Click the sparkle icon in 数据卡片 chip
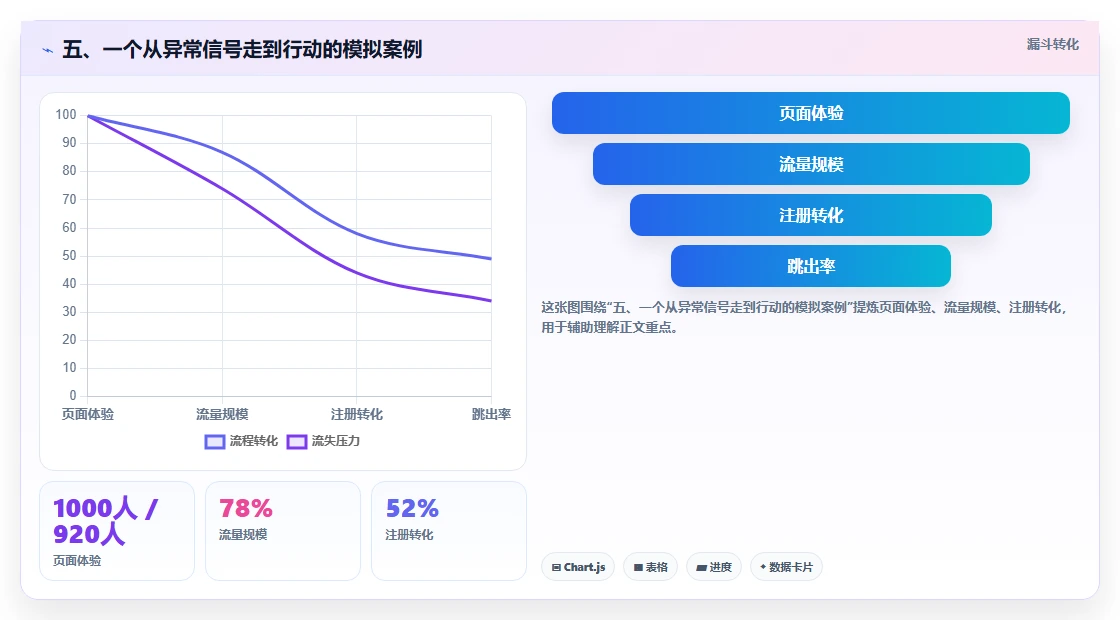 coord(763,567)
